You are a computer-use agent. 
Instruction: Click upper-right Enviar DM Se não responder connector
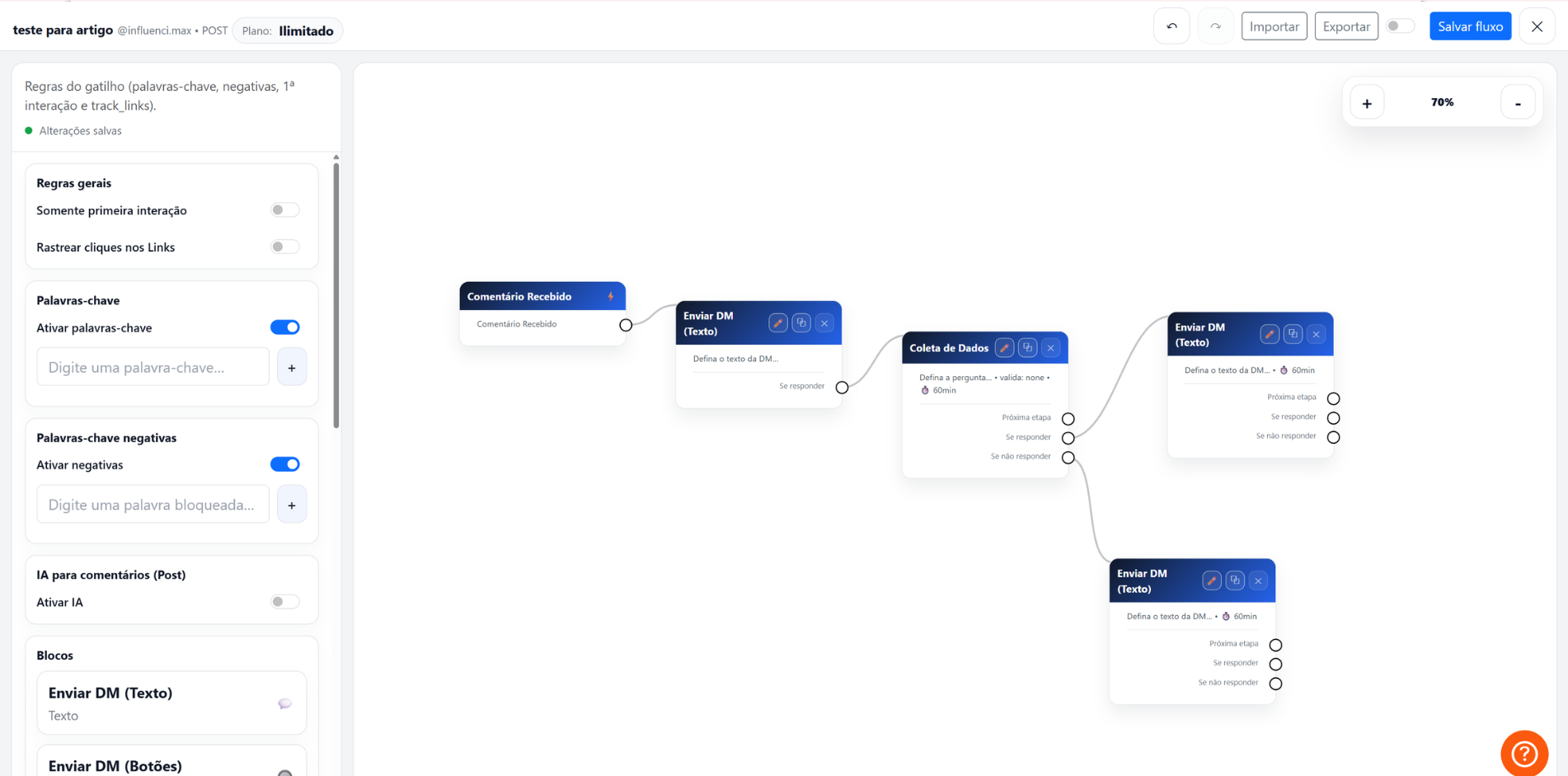[x=1333, y=437]
